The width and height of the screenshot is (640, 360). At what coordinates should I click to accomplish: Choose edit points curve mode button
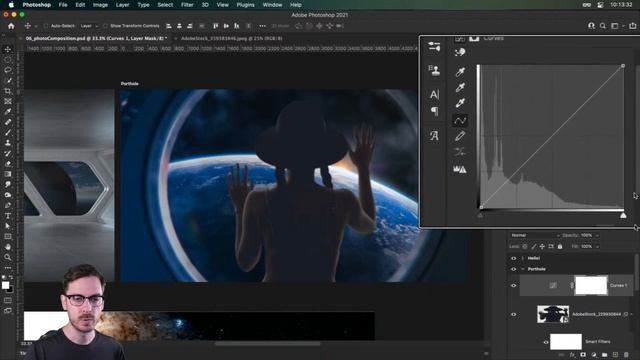coord(460,120)
